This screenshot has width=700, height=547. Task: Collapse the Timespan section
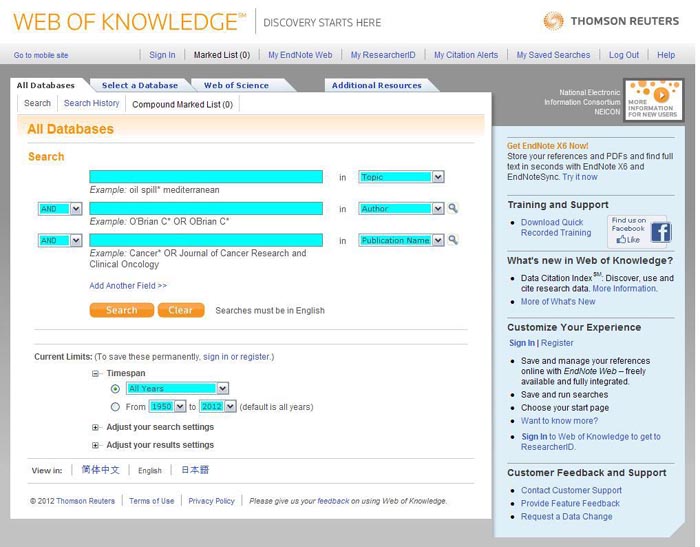(96, 373)
